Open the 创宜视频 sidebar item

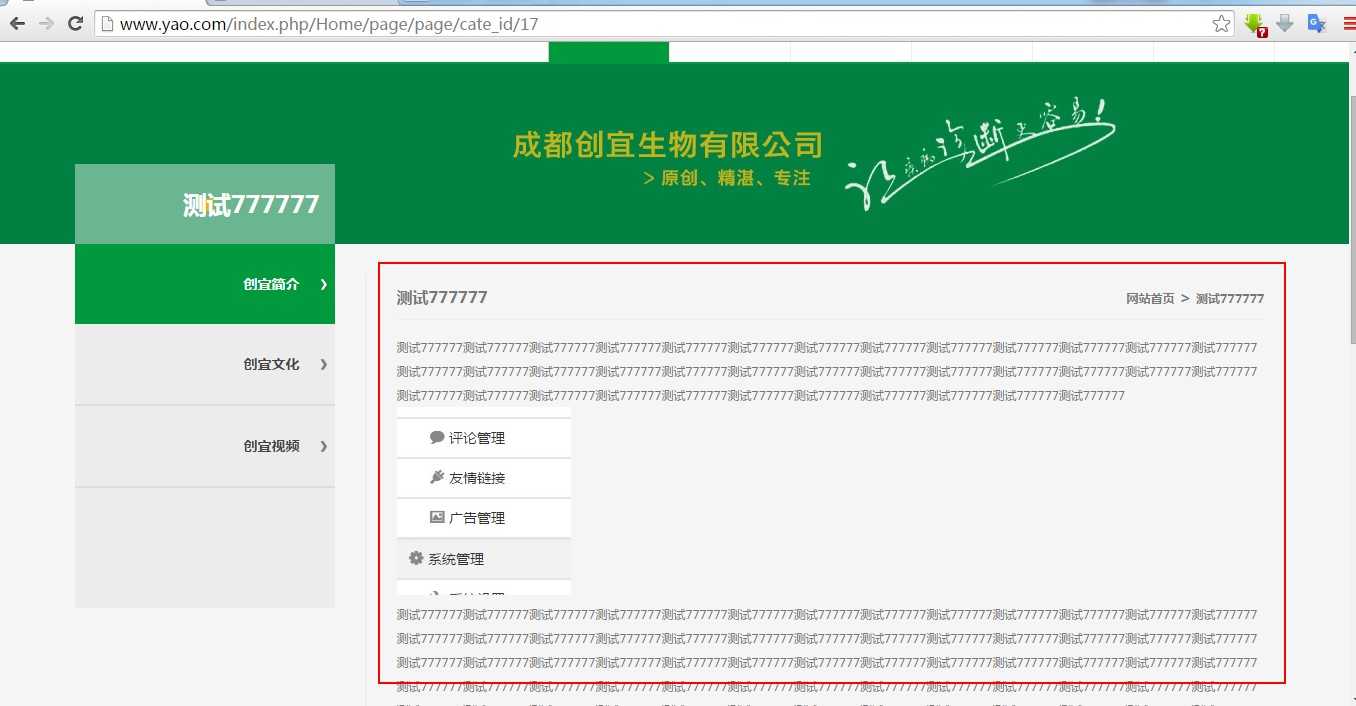click(205, 446)
